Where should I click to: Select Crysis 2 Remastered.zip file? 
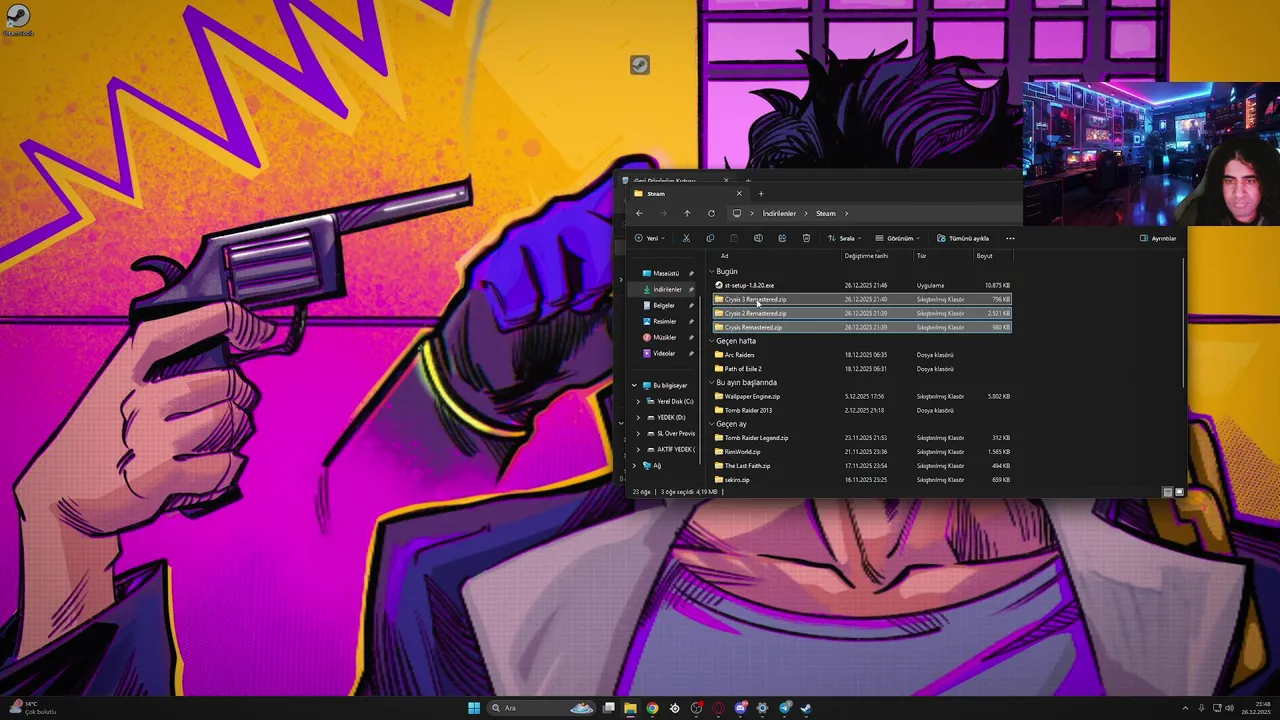pyautogui.click(x=862, y=313)
